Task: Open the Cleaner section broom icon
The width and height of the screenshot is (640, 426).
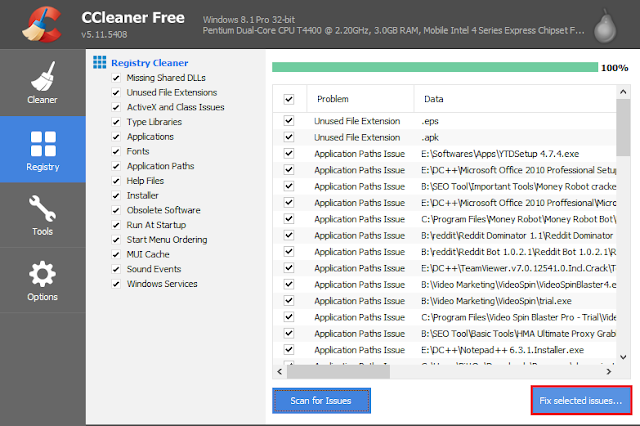Action: coord(43,77)
